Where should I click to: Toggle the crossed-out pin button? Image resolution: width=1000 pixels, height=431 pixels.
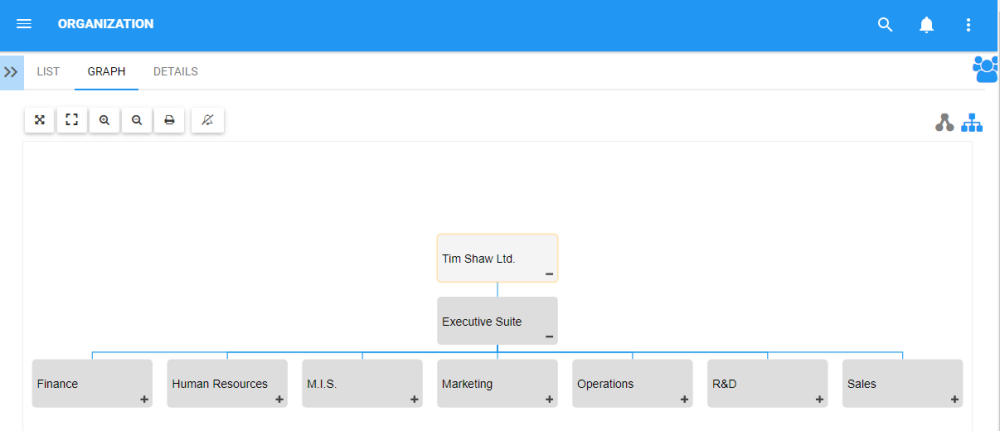pyautogui.click(x=208, y=120)
